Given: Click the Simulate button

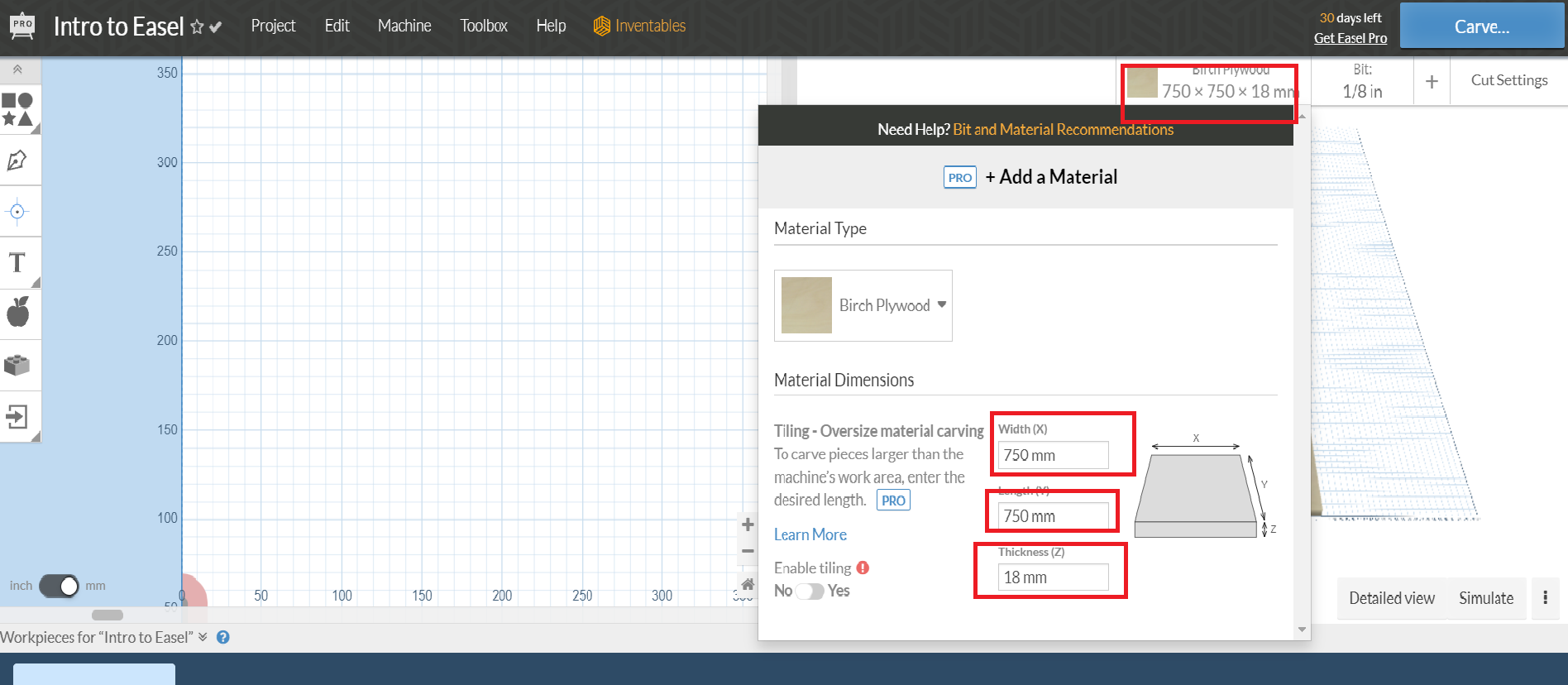Looking at the screenshot, I should pos(1486,598).
